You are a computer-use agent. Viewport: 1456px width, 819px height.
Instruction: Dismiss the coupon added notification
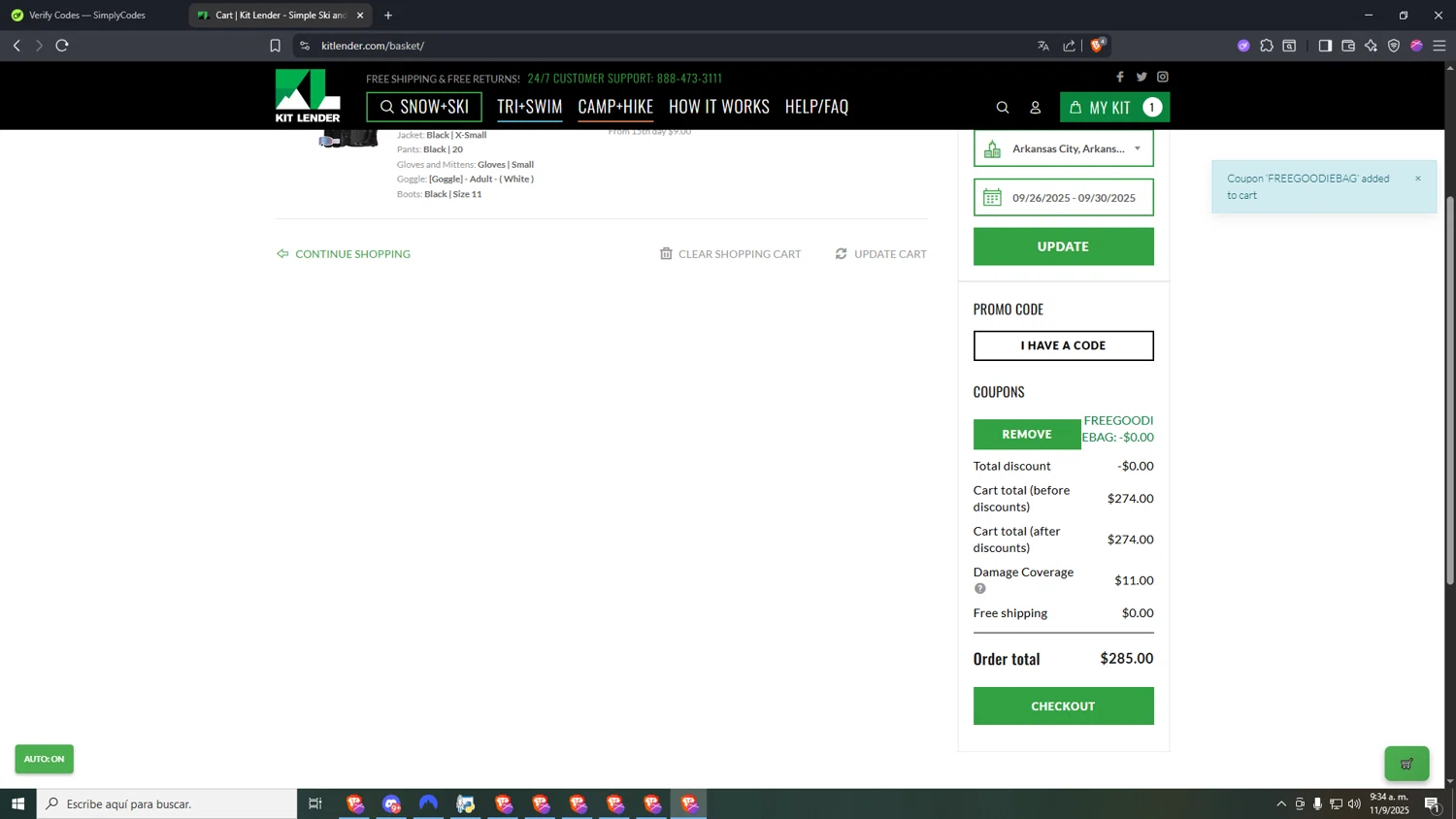[1418, 179]
